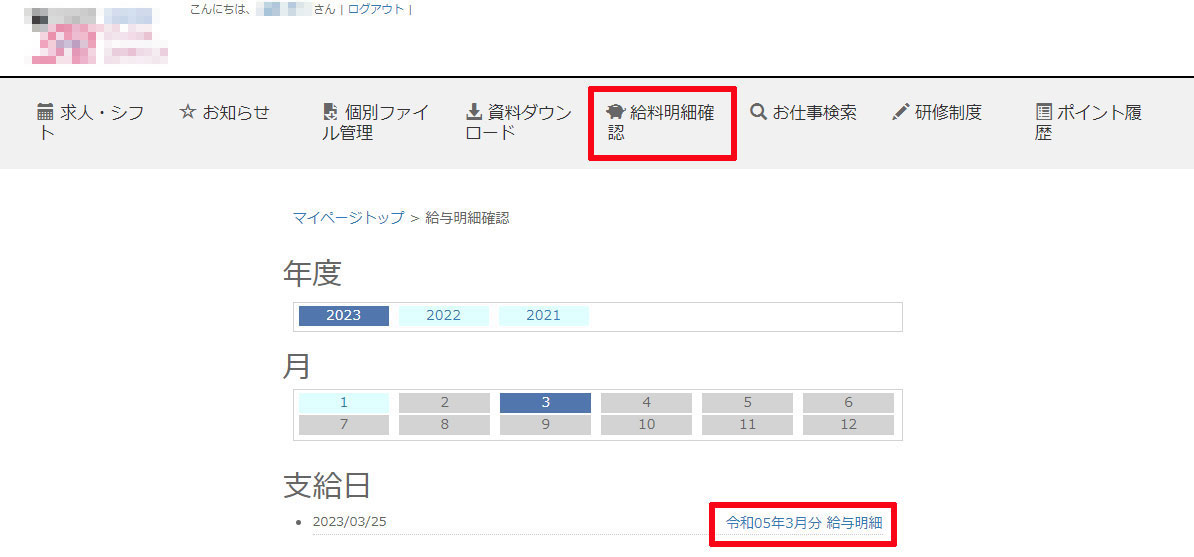Open the 研修制度 menu item
This screenshot has height=557, width=1194.
pos(937,113)
